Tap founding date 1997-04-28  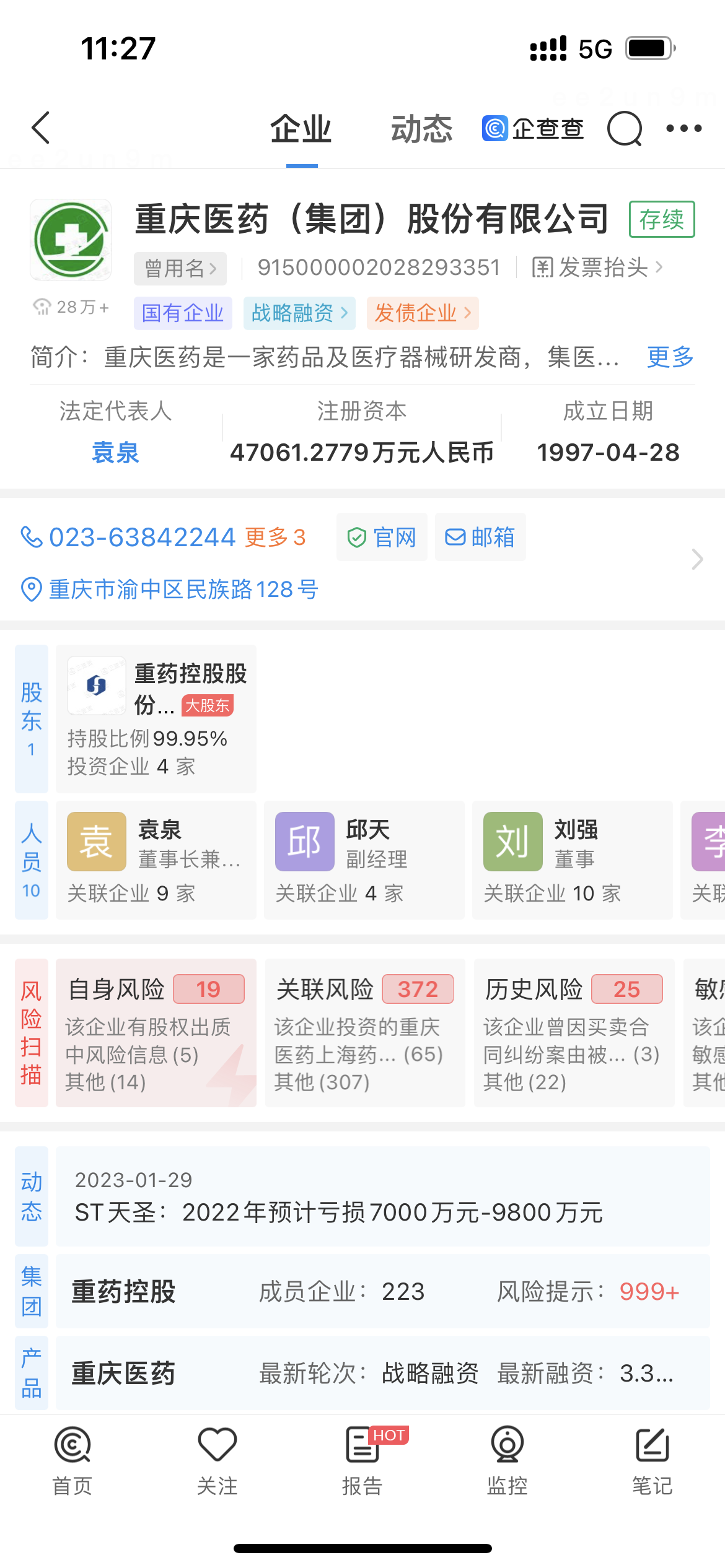[x=608, y=453]
